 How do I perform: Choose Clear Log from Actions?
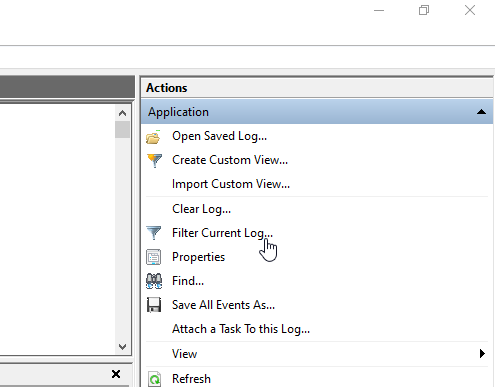click(x=201, y=209)
